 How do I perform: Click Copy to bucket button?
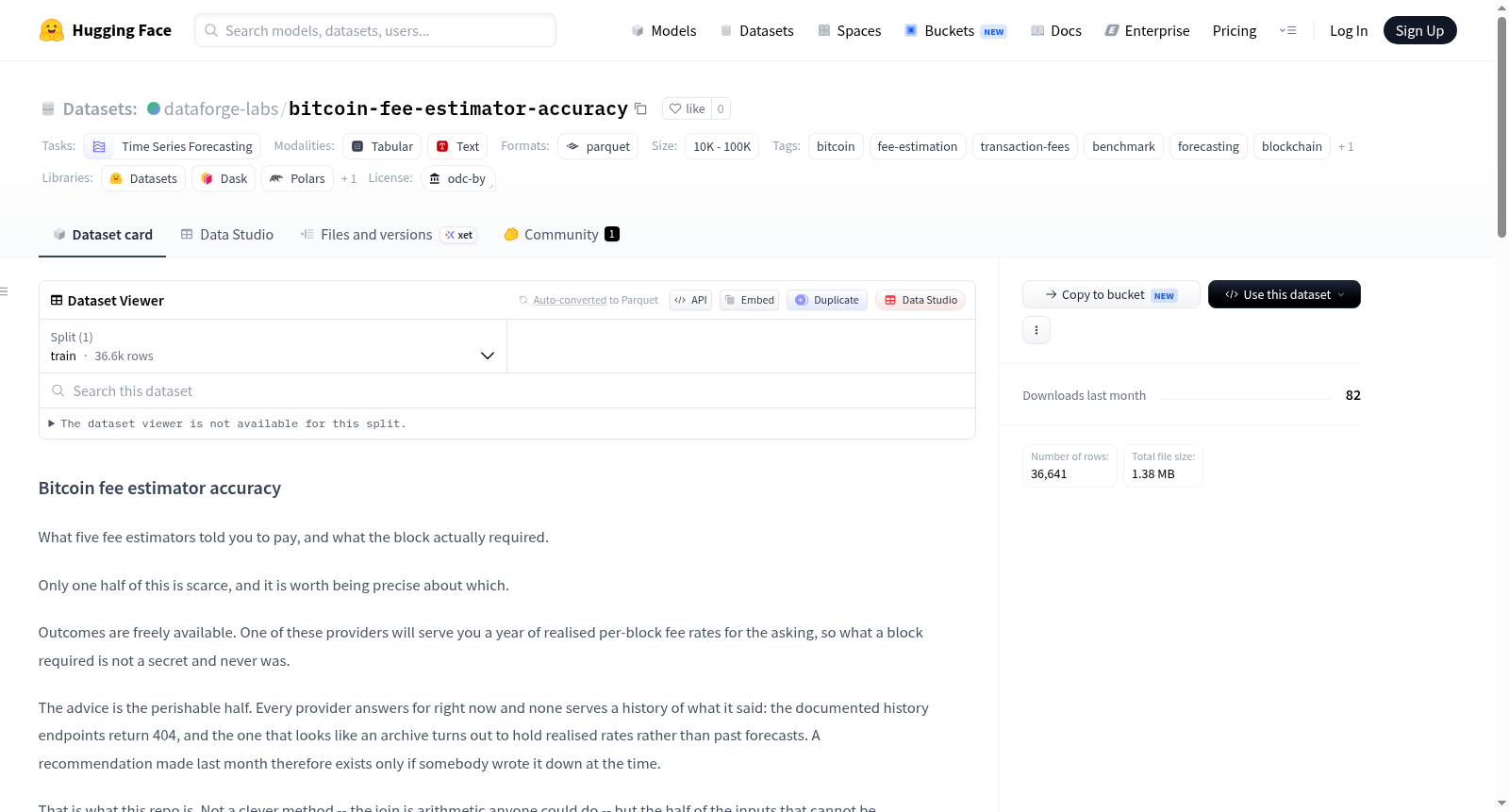click(1111, 294)
